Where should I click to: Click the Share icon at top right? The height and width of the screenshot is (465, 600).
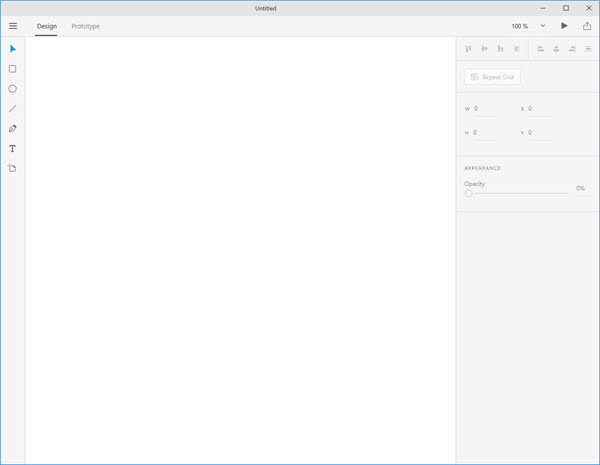point(587,26)
